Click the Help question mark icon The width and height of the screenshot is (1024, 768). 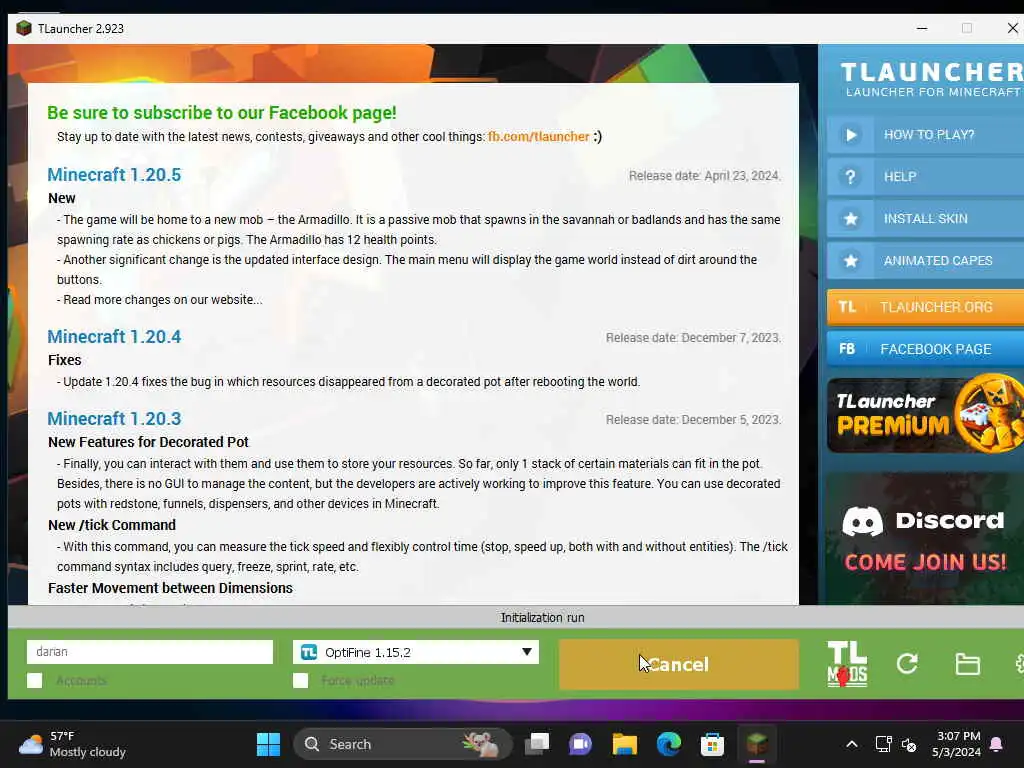pos(850,176)
